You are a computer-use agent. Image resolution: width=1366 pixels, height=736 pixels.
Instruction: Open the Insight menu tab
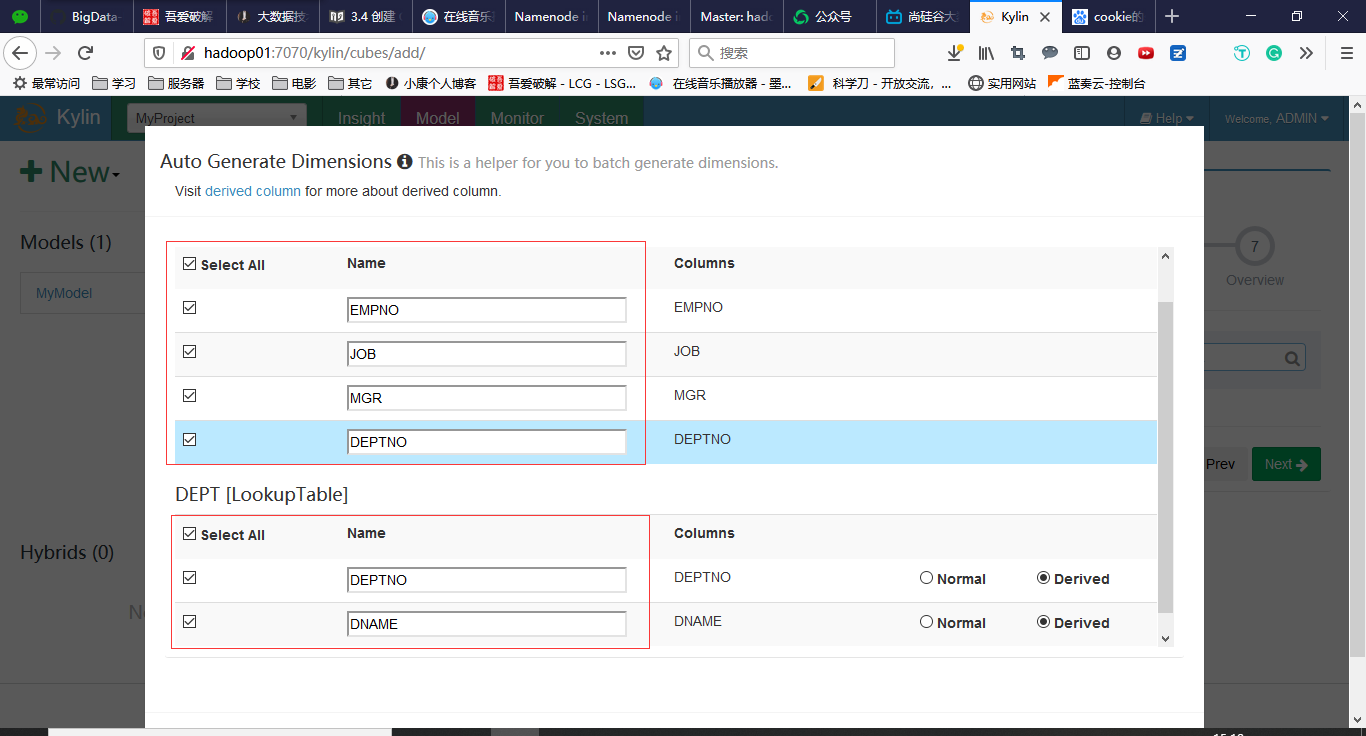click(x=361, y=118)
